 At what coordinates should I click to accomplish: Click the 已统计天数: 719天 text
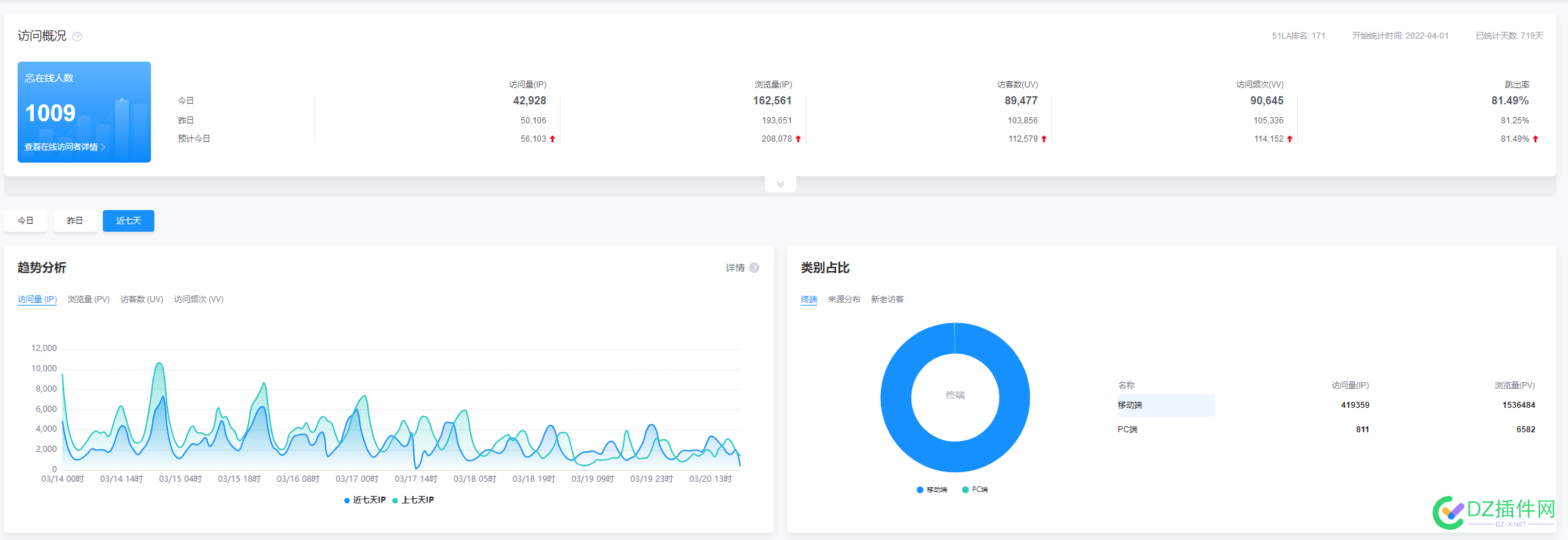point(1510,36)
